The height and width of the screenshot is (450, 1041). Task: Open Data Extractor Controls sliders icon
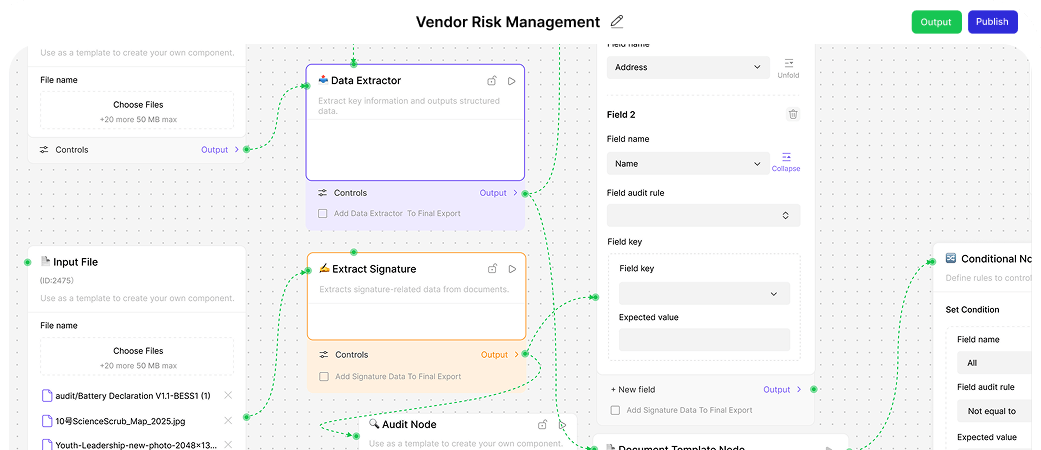(x=323, y=193)
